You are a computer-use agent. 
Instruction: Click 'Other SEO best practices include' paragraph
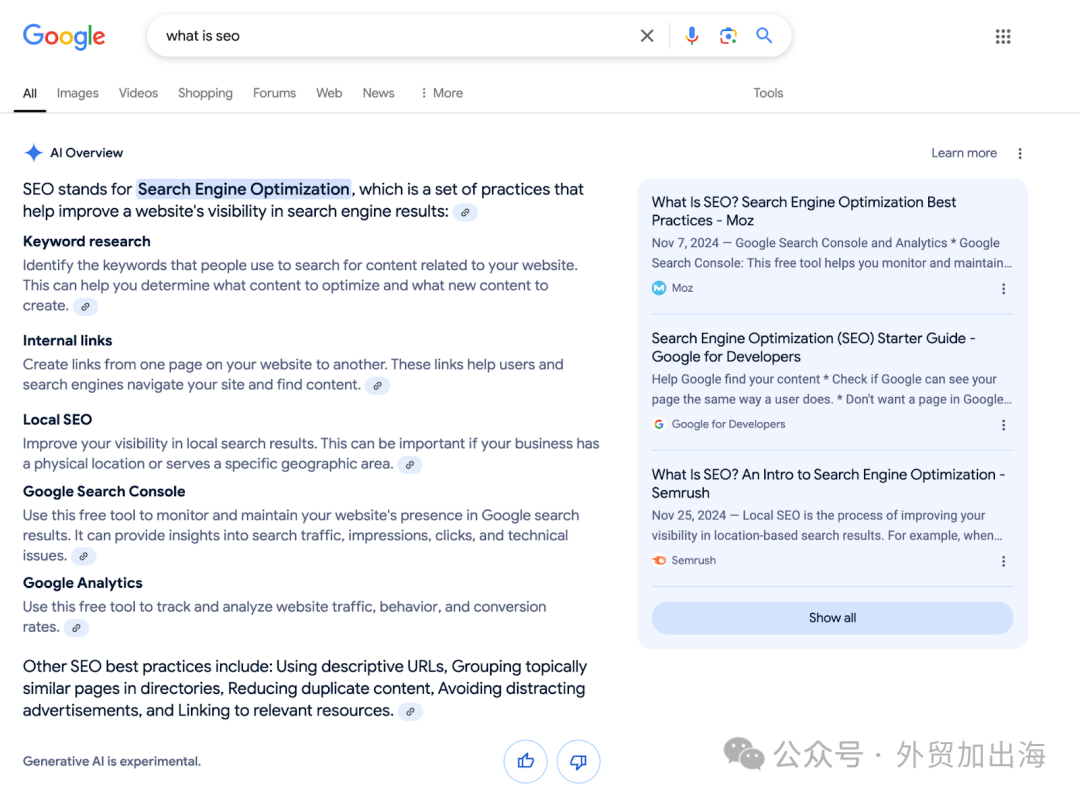click(x=304, y=689)
